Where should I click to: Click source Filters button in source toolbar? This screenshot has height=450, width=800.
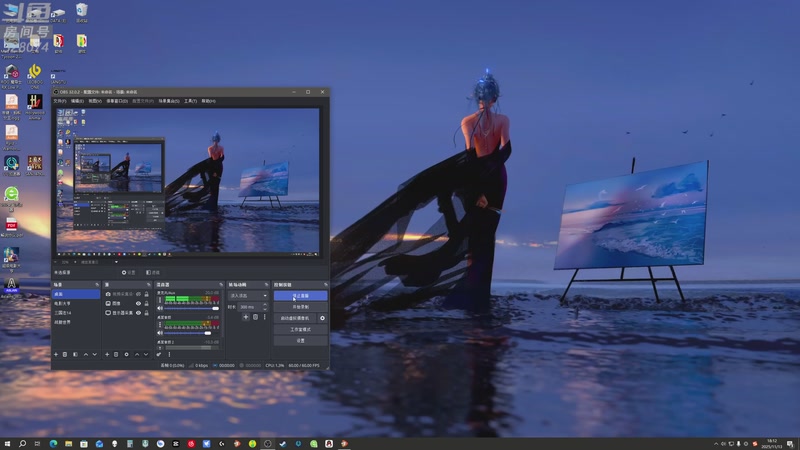pyautogui.click(x=153, y=272)
